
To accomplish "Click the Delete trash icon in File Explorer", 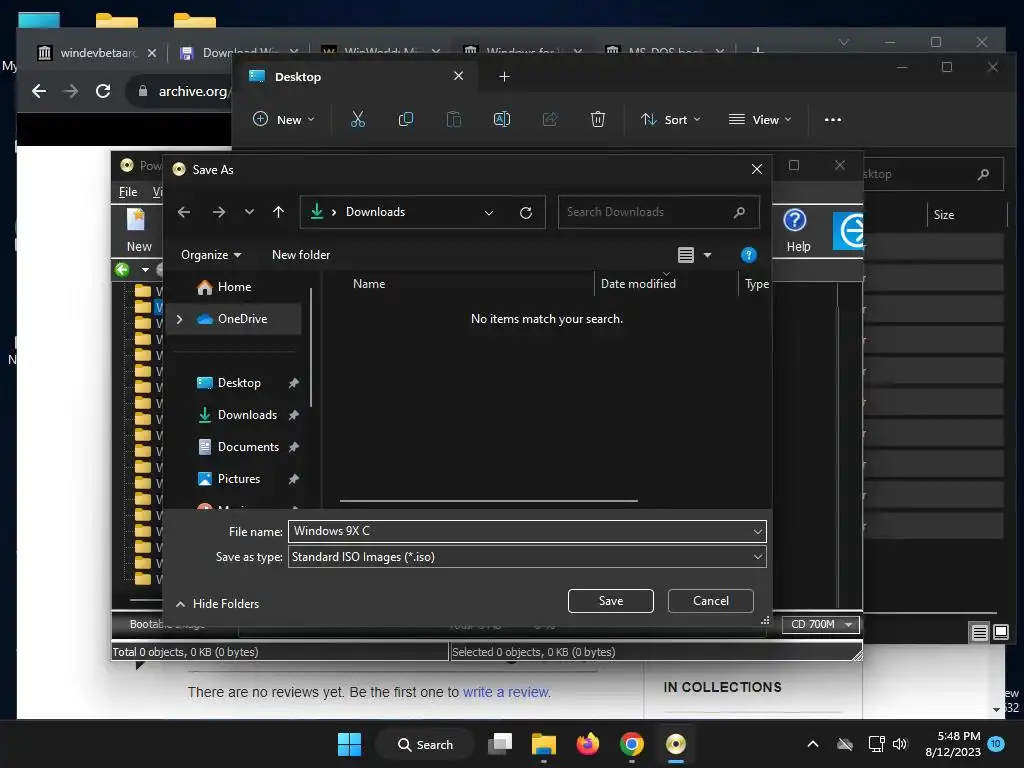I will (598, 119).
